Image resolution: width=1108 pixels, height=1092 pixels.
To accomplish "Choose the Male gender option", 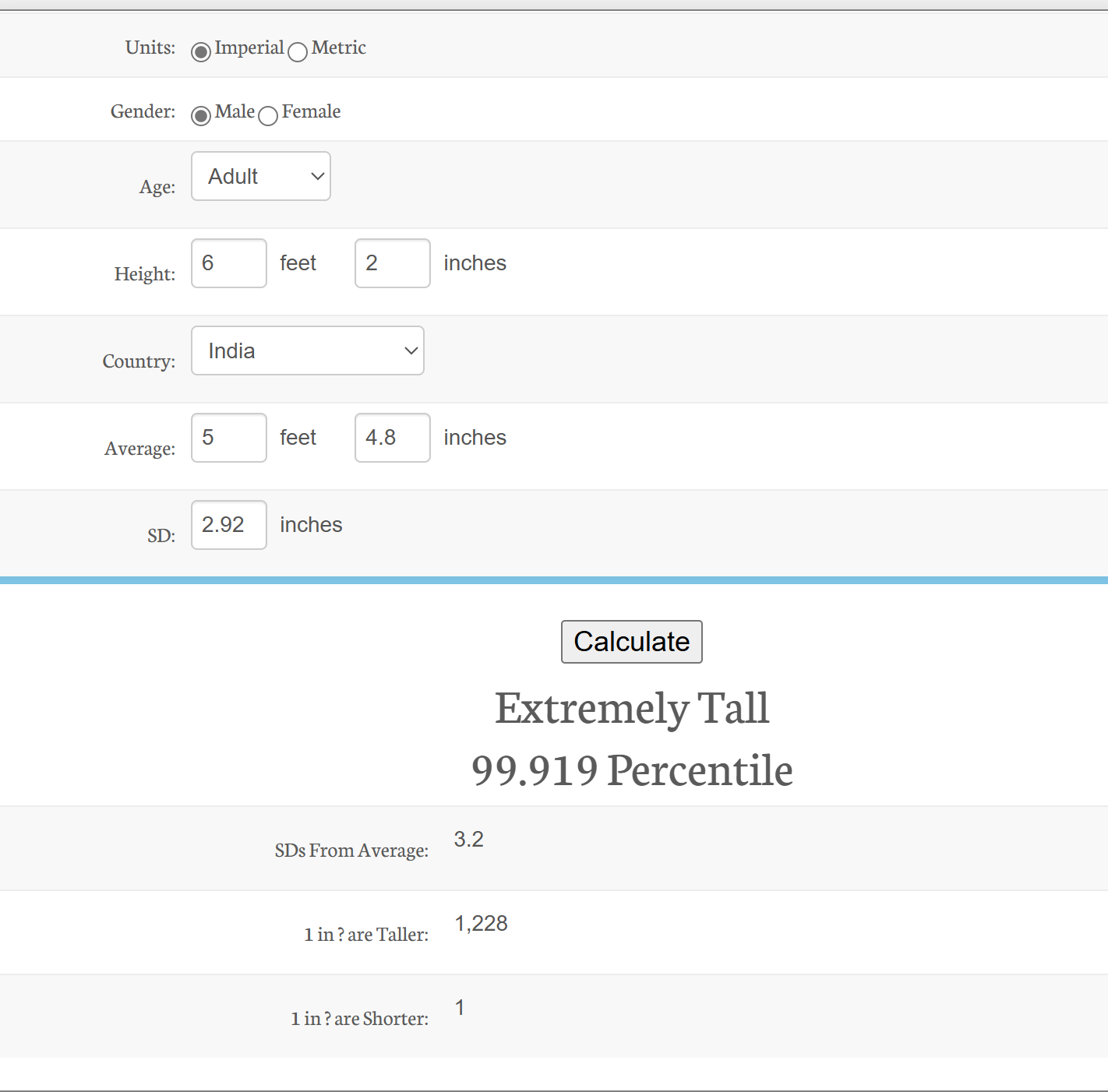I will [201, 115].
